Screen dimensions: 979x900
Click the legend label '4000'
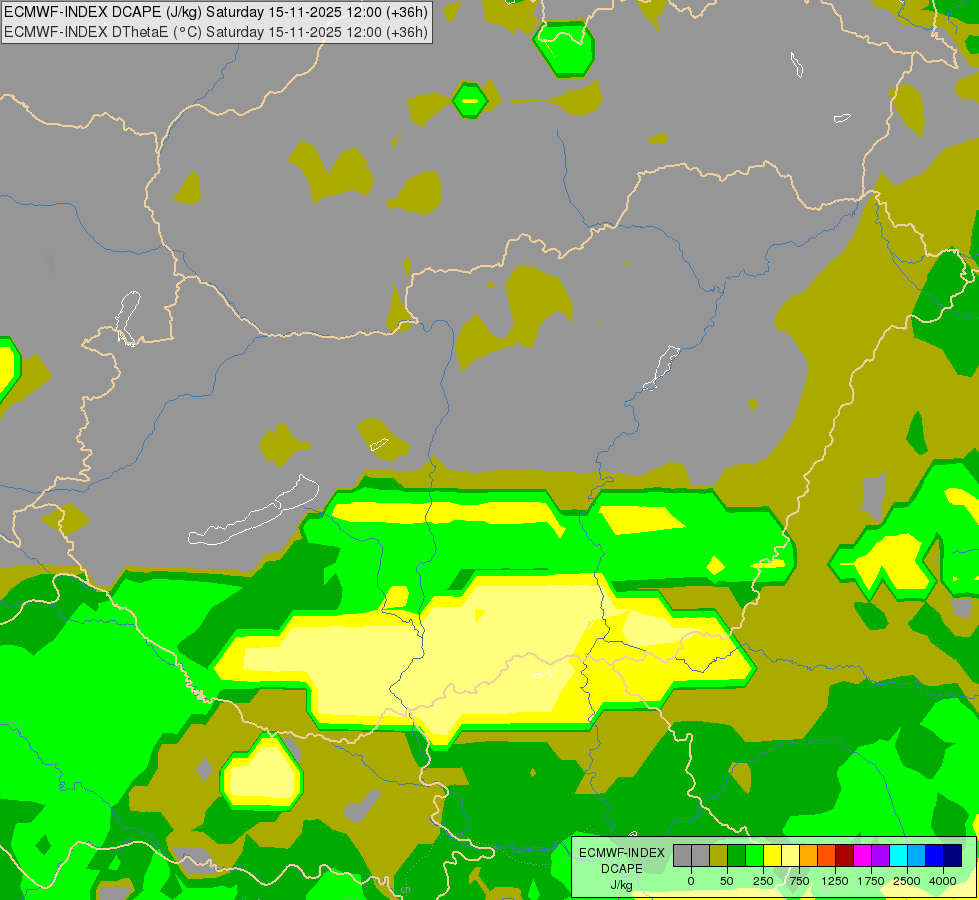coord(943,881)
